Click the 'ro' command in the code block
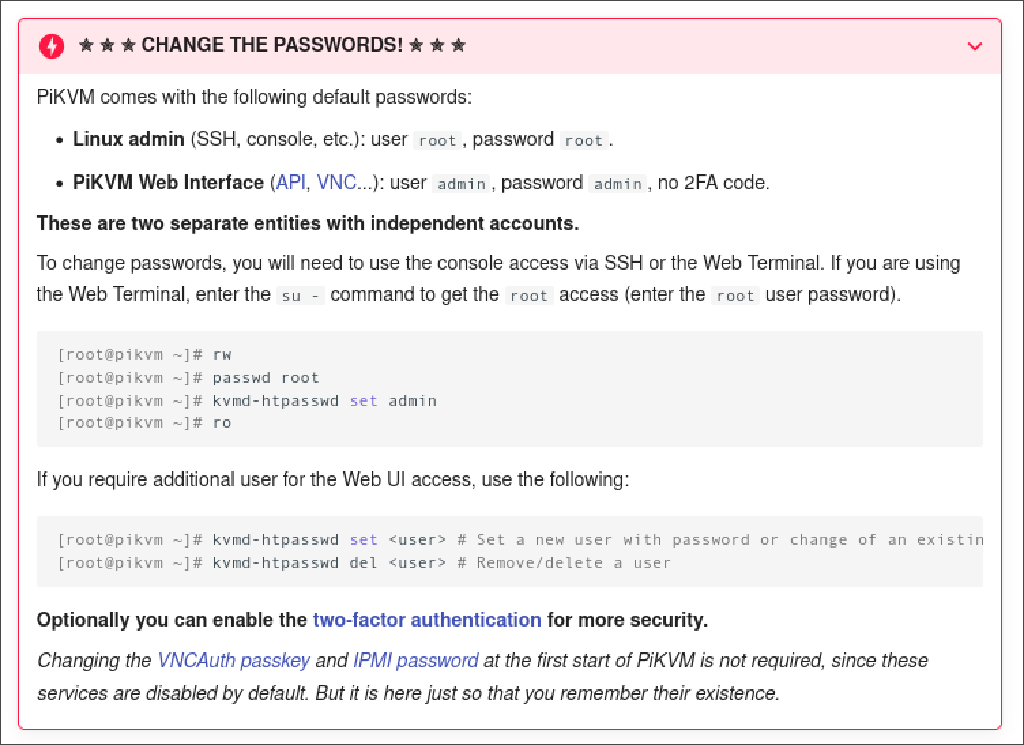 click(222, 422)
